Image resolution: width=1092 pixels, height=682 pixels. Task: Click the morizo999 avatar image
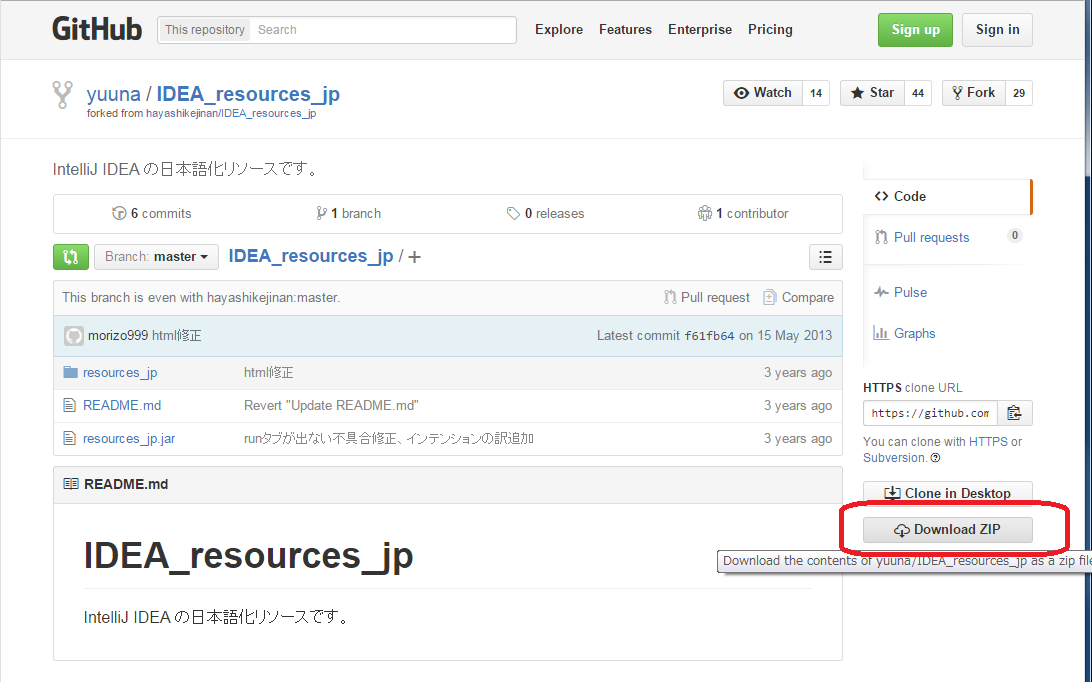point(73,336)
